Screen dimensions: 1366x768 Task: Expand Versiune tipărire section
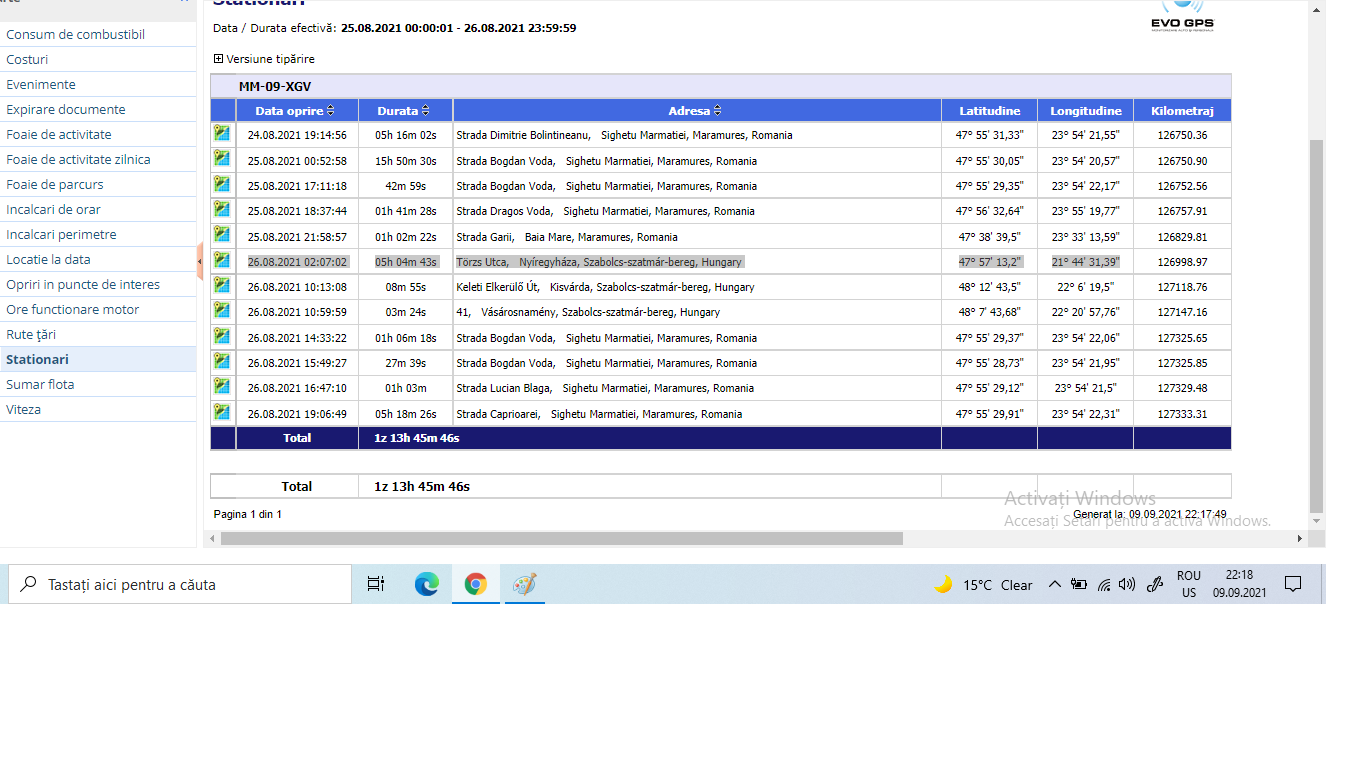[x=219, y=59]
